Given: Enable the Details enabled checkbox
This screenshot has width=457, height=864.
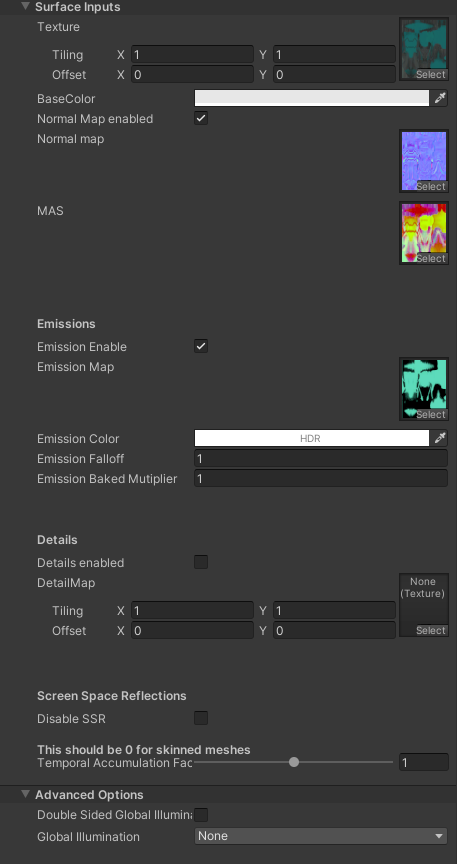Looking at the screenshot, I should point(201,563).
